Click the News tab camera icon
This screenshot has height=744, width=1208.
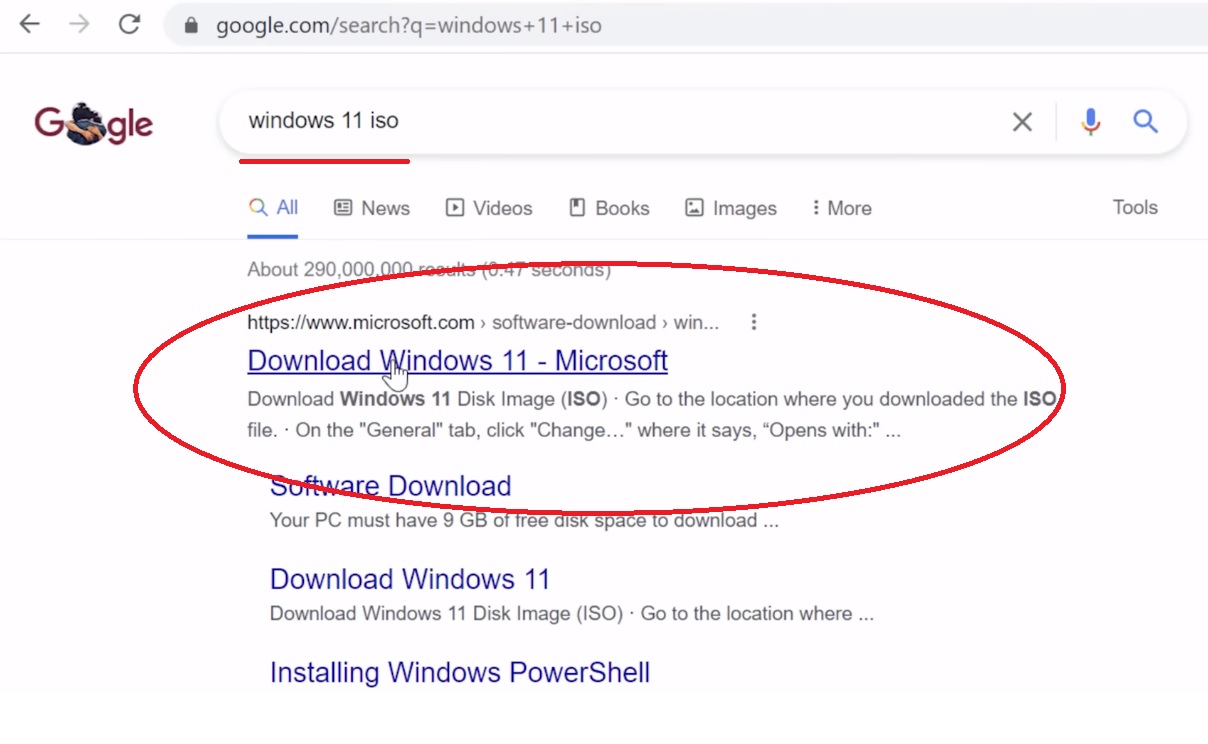point(342,207)
